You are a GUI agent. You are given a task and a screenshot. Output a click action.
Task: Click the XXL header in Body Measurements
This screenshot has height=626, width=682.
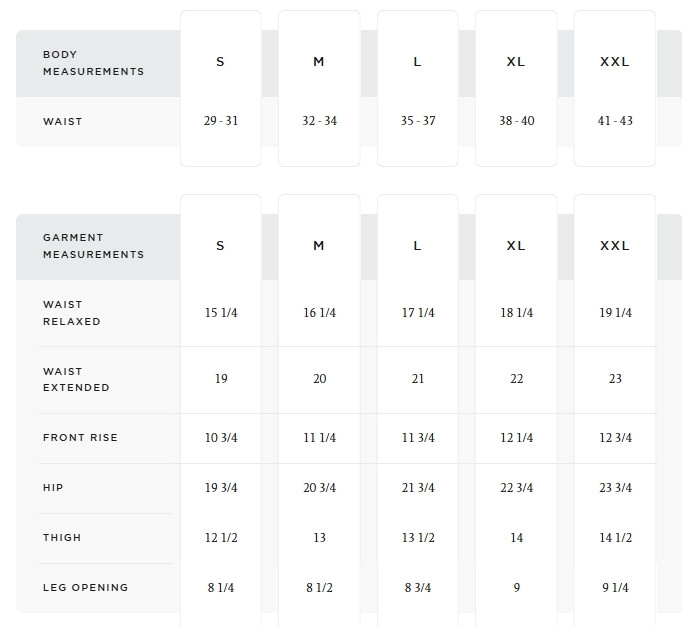point(615,62)
